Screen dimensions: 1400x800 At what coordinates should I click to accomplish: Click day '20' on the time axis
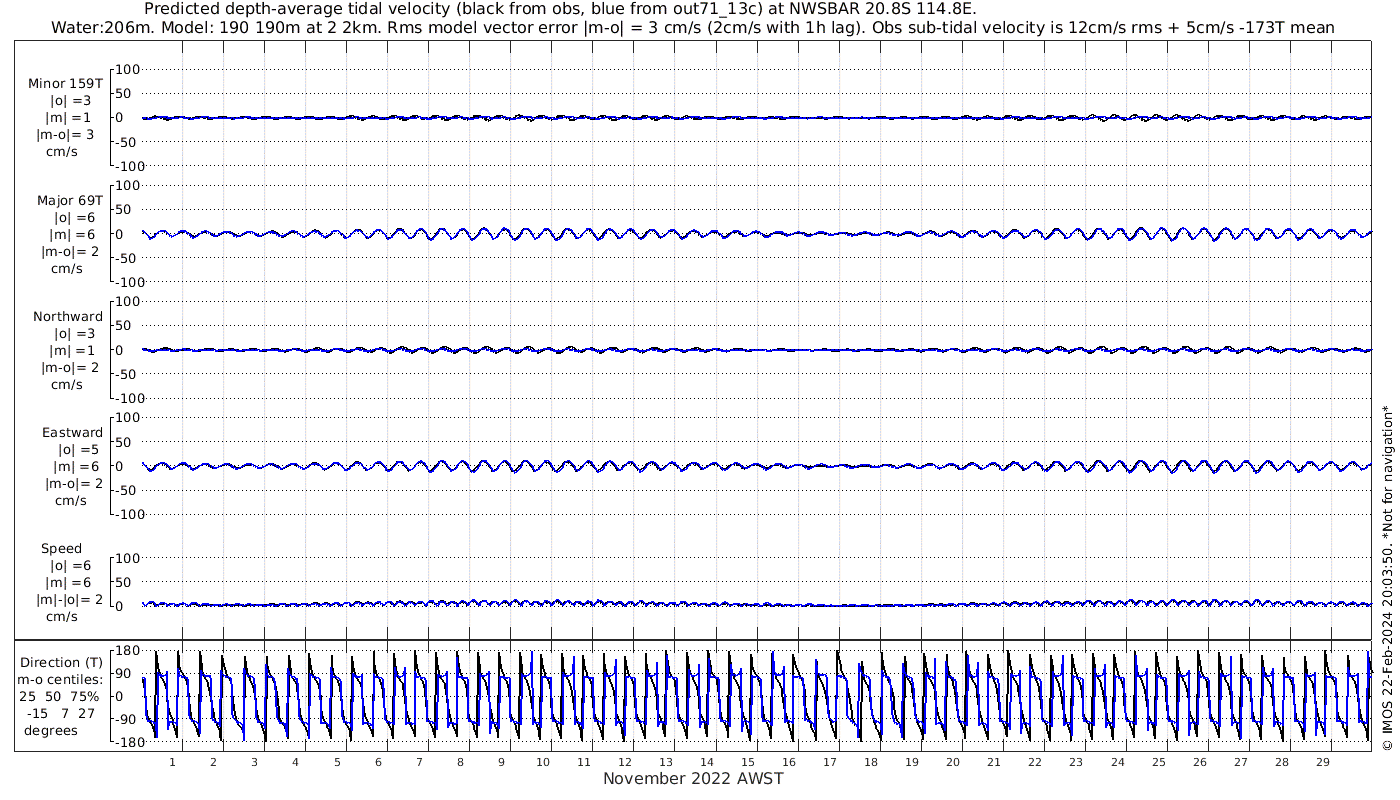953,762
